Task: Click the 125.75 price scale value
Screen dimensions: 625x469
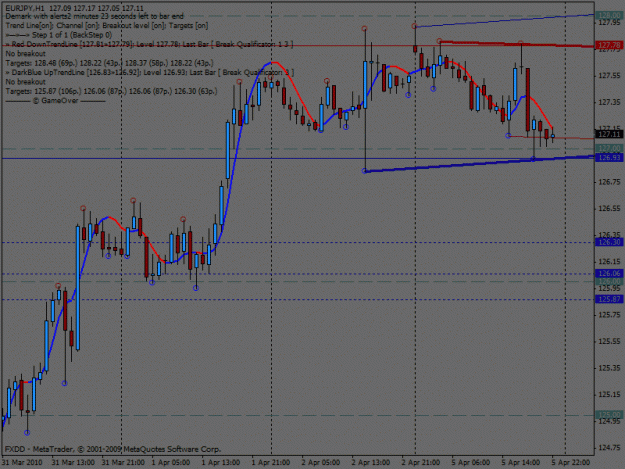Action: point(609,315)
